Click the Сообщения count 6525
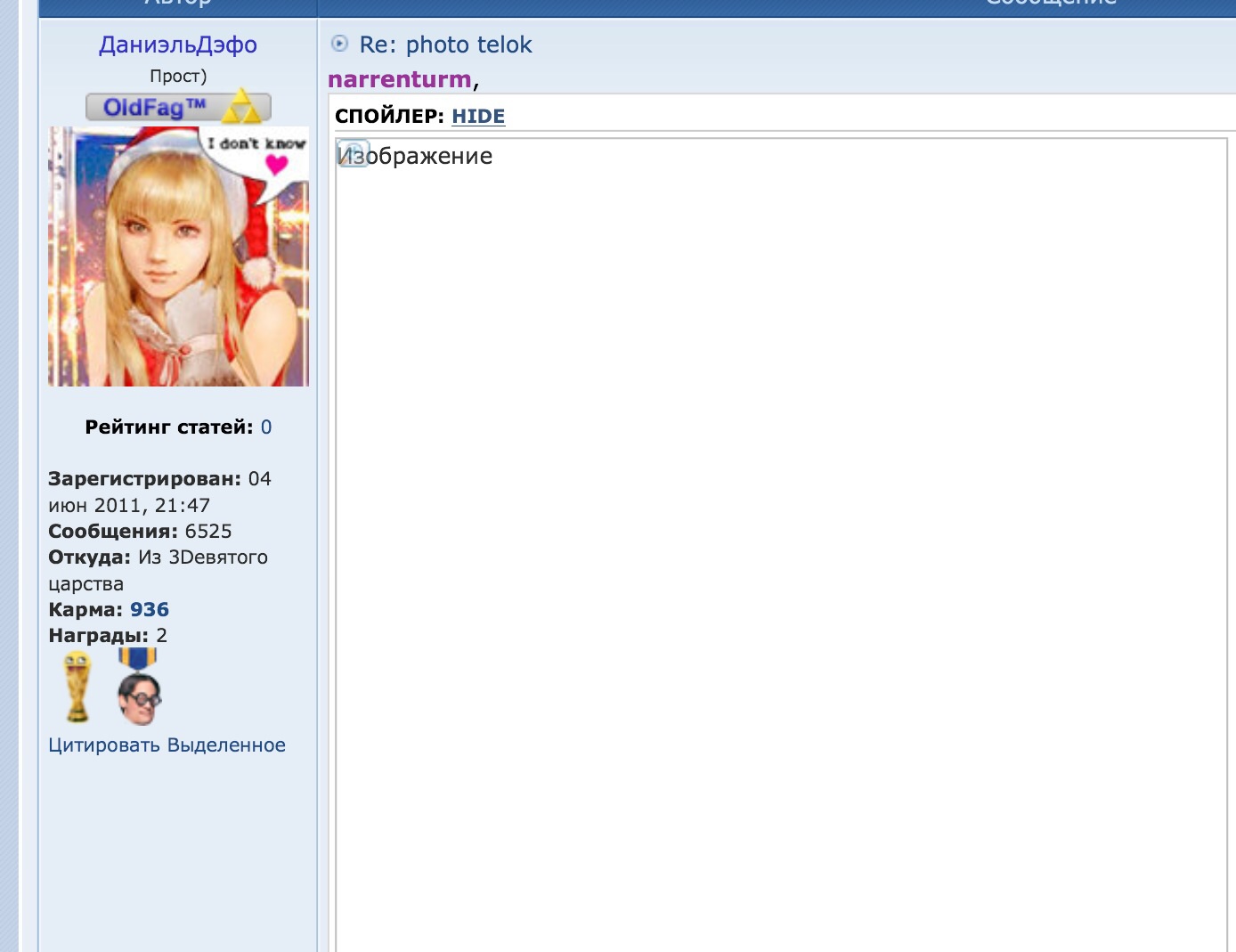 (208, 532)
